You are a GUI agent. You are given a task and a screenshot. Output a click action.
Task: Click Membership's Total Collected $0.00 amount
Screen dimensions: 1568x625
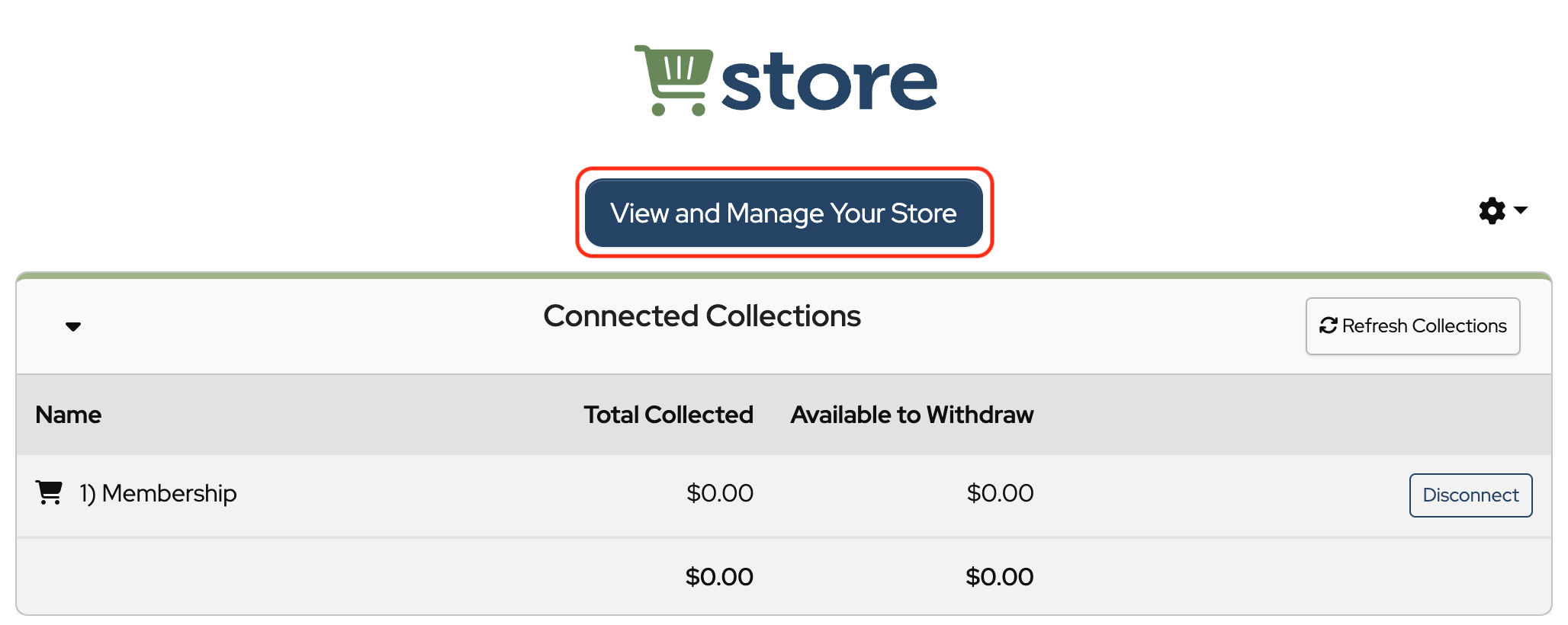[x=719, y=493]
